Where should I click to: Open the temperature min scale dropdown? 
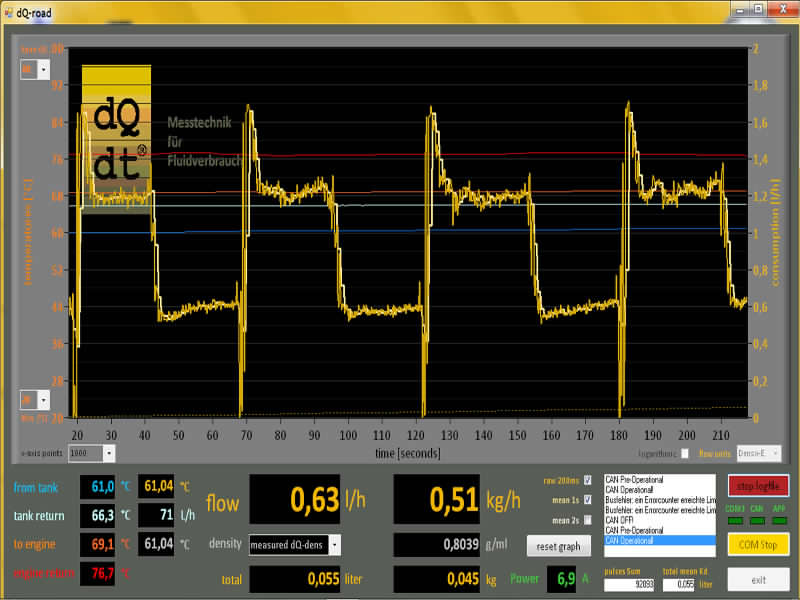coord(43,400)
